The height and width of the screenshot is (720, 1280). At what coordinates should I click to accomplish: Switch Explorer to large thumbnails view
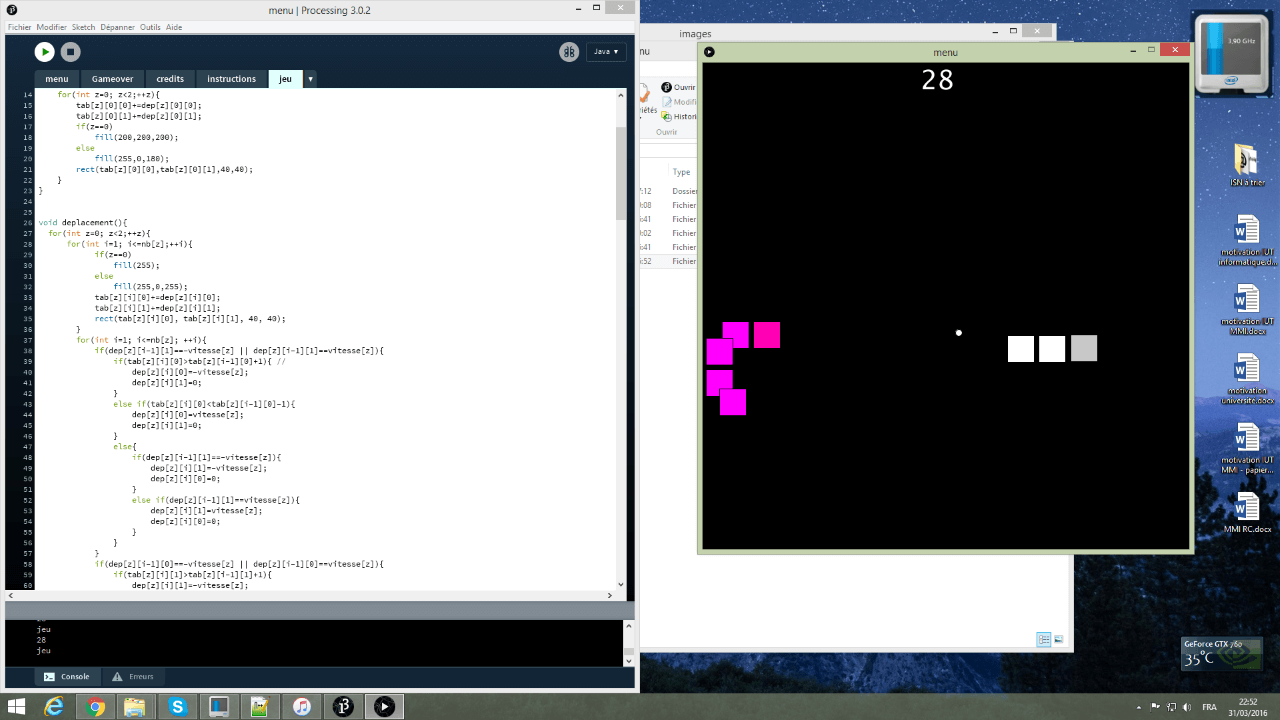[x=1058, y=640]
